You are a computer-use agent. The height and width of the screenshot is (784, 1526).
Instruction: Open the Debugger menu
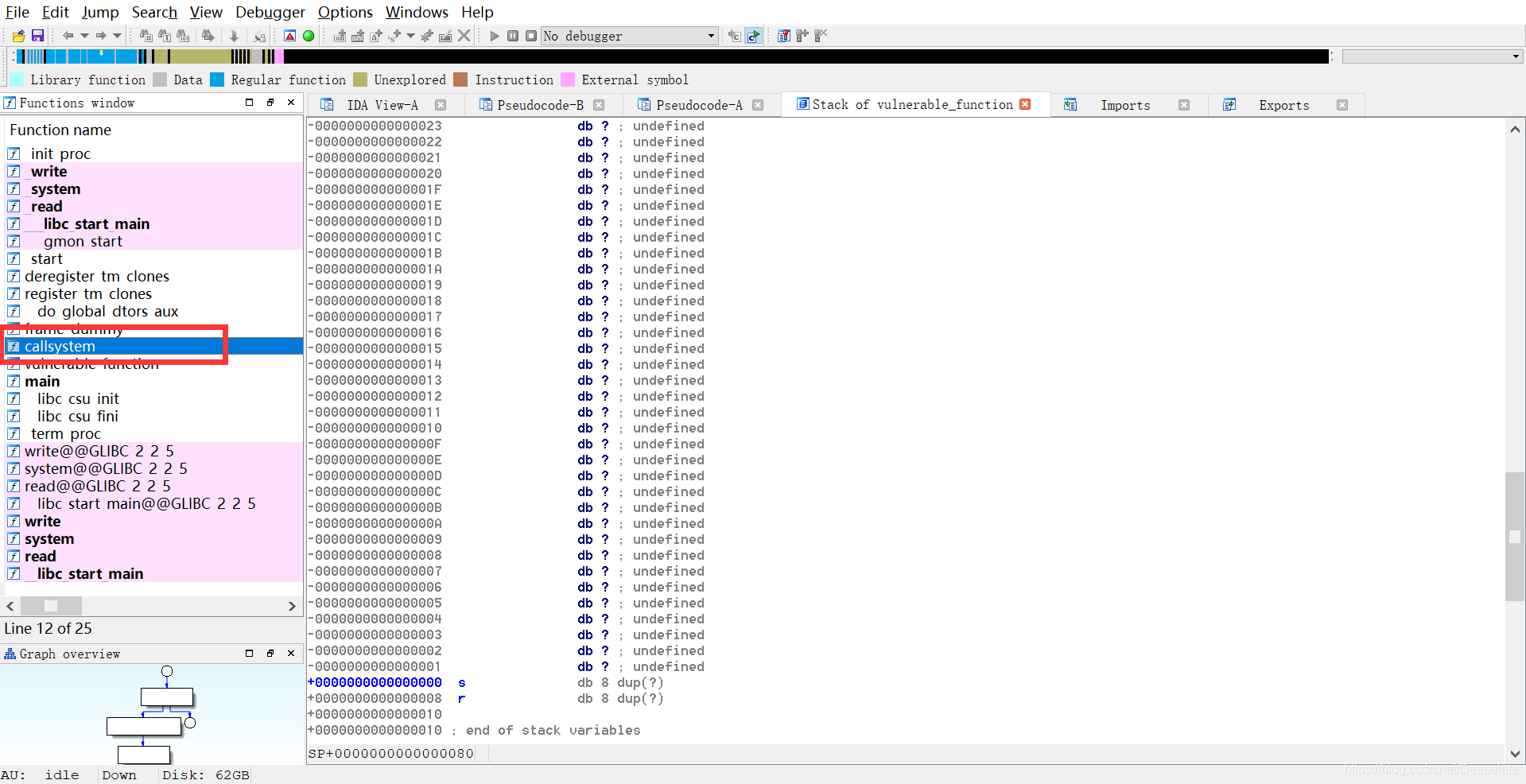(270, 12)
